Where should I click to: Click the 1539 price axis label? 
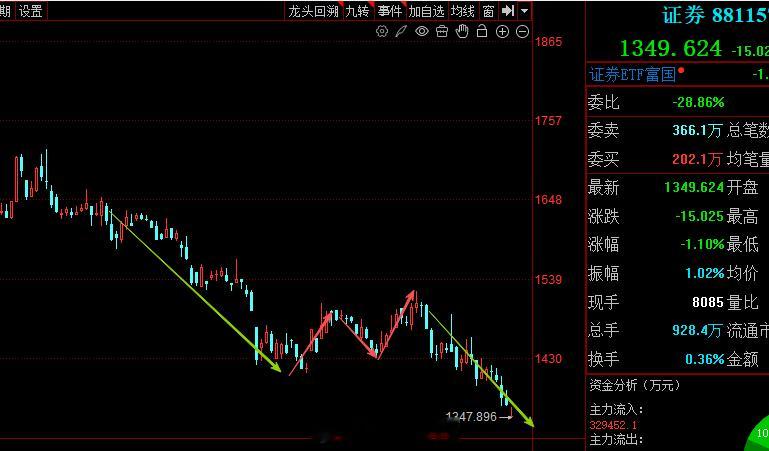click(x=548, y=279)
